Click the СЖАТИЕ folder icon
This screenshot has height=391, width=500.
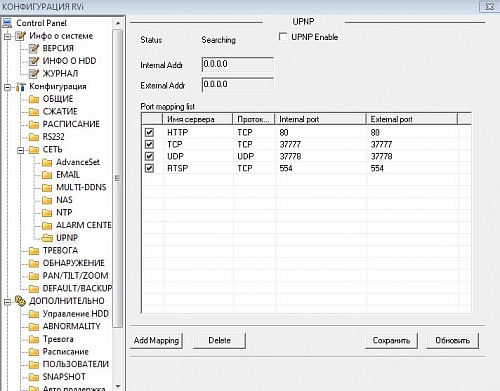point(34,112)
